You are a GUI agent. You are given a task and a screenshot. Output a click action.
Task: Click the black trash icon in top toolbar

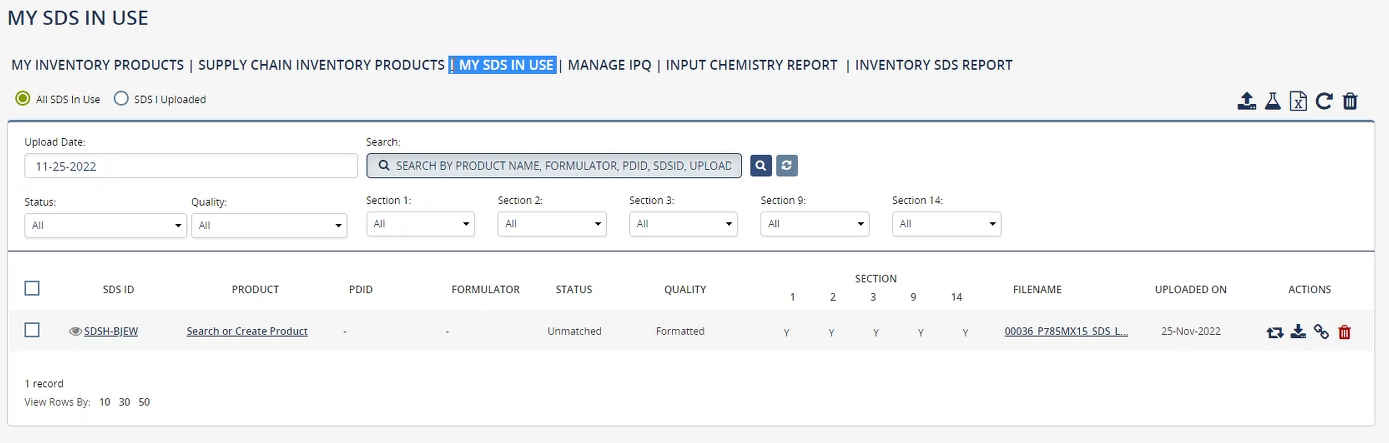coord(1350,101)
